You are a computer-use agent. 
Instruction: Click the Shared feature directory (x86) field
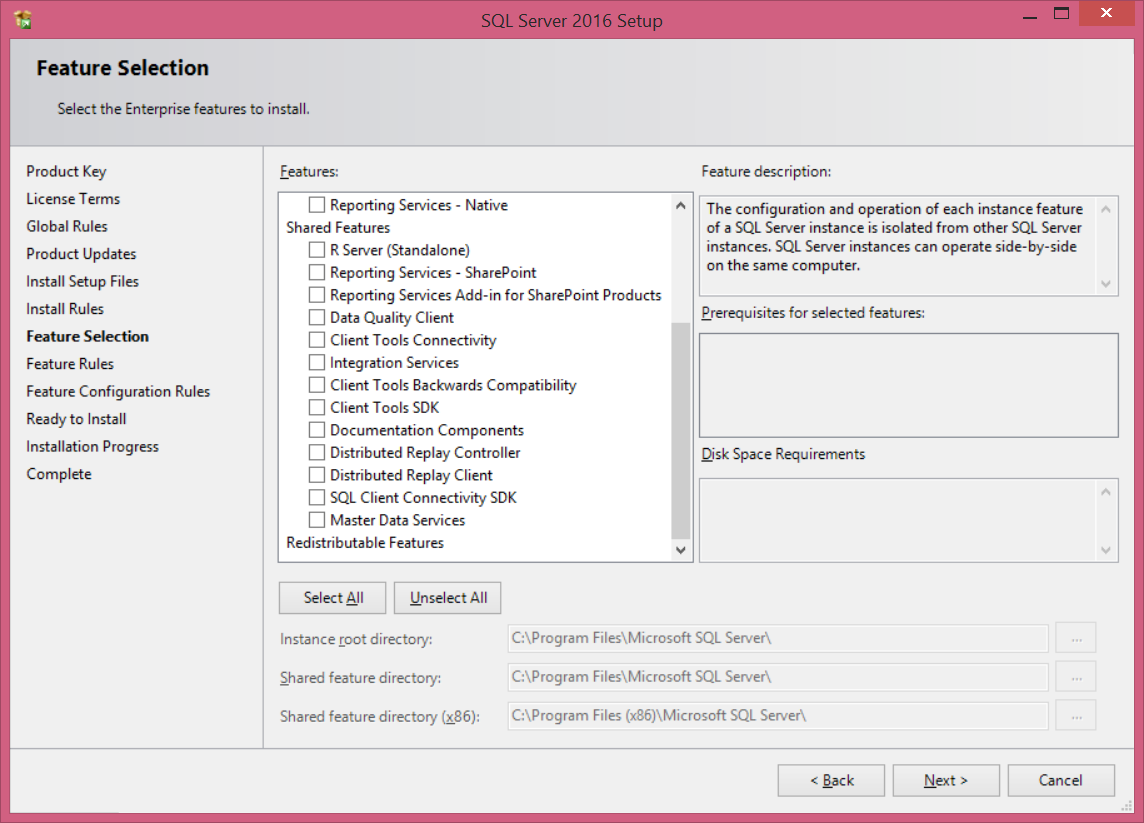778,716
